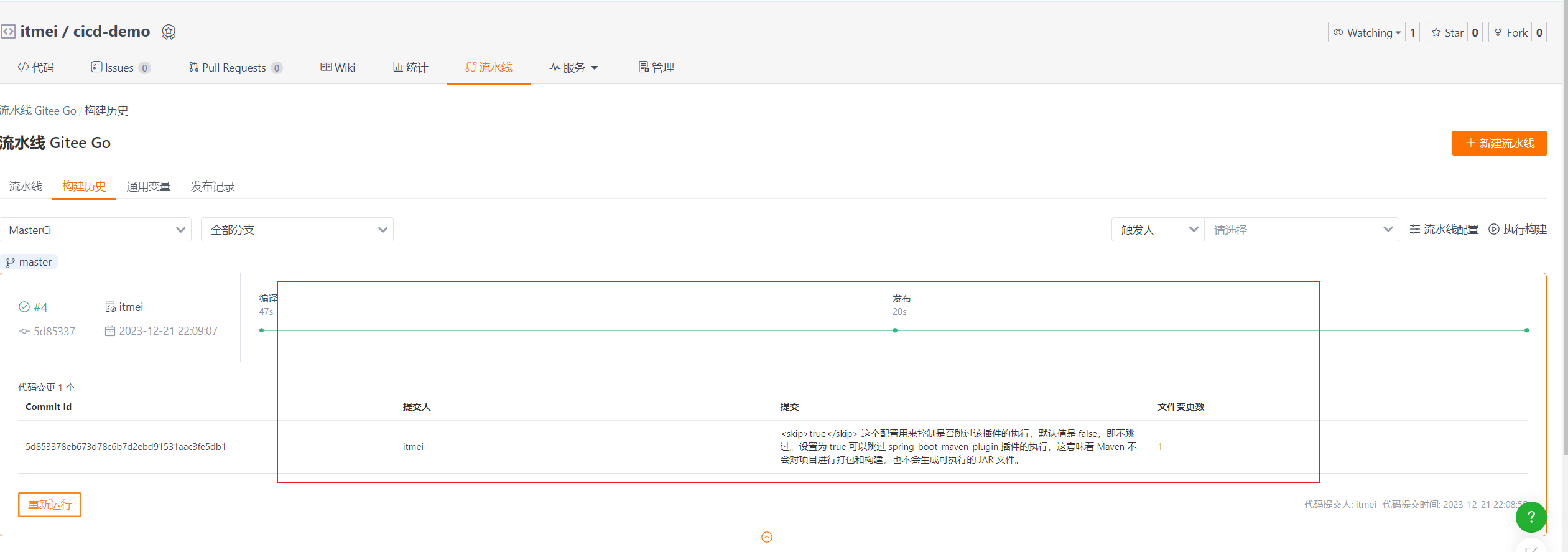Screen dimensions: 1568x552
Task: Open the 代码 tab
Action: click(x=36, y=67)
